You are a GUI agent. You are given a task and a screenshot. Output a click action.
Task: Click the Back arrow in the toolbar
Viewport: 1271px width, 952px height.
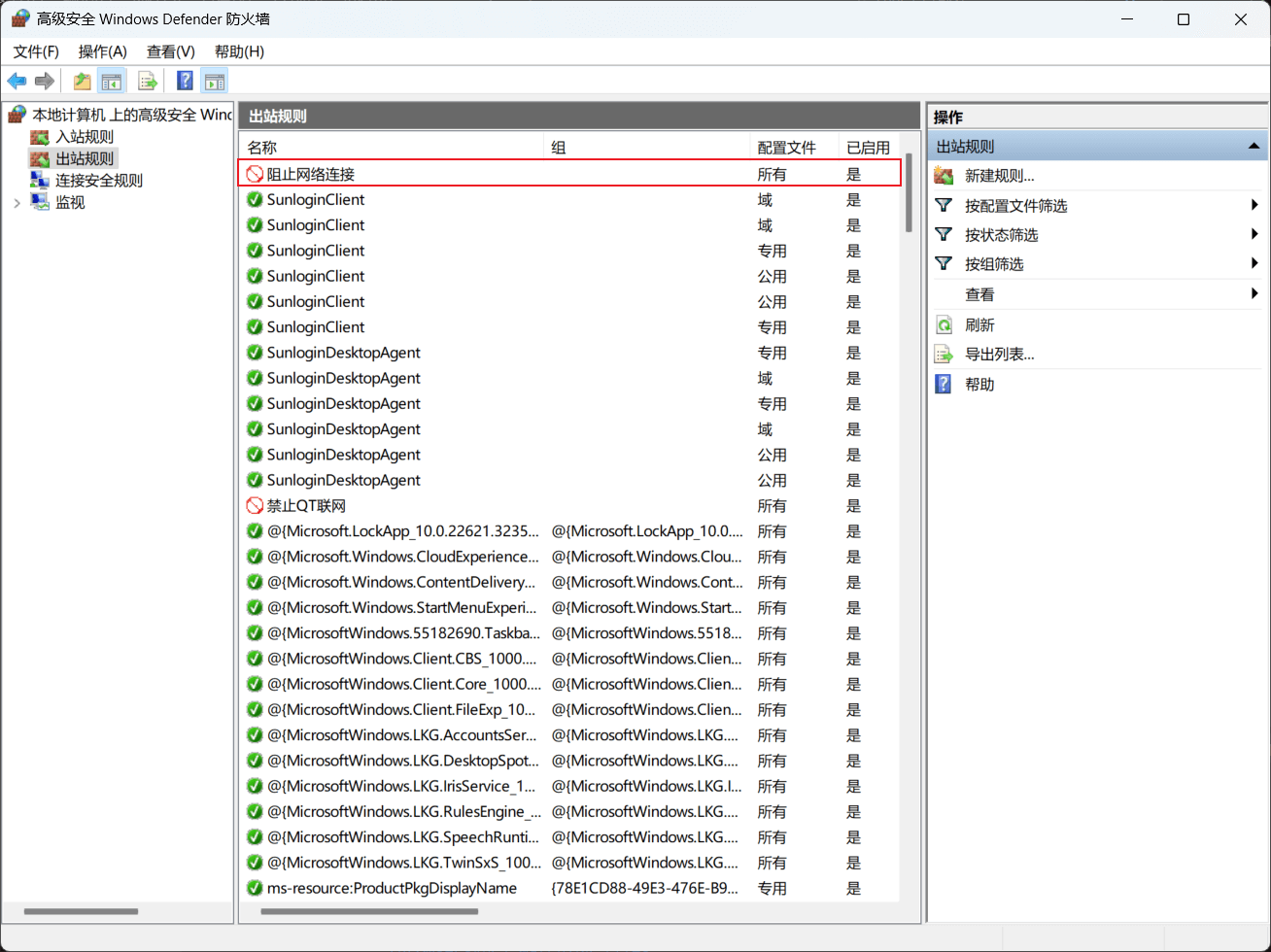click(x=17, y=82)
